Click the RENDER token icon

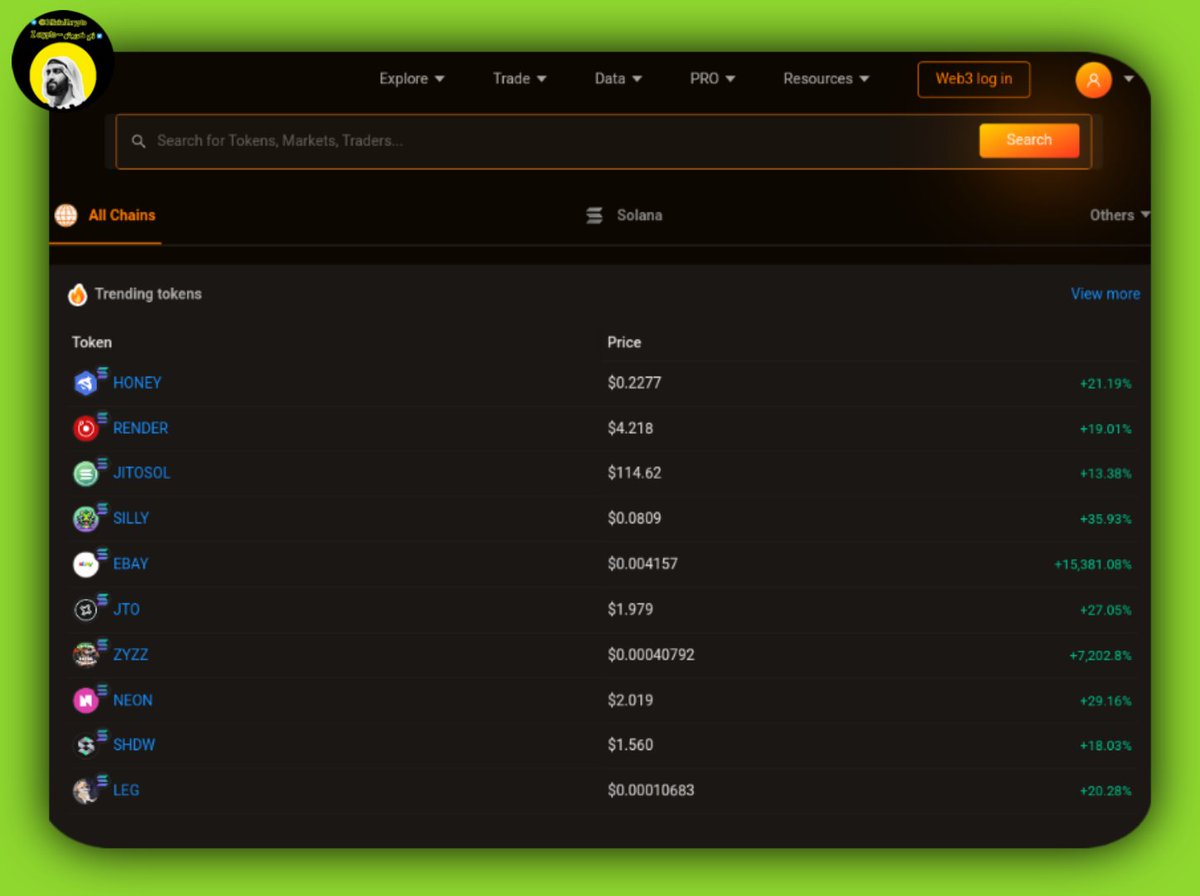[x=86, y=428]
